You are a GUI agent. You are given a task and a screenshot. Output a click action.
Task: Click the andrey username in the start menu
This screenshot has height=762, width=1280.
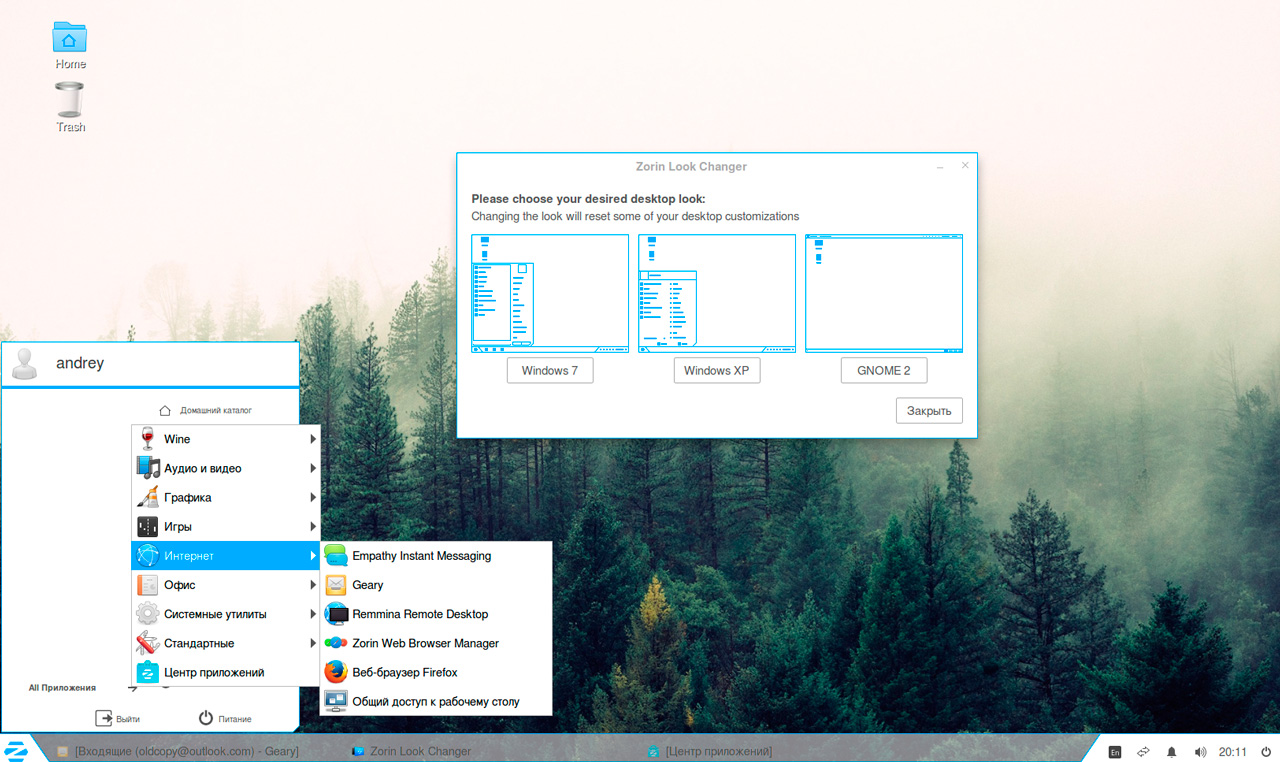click(80, 364)
